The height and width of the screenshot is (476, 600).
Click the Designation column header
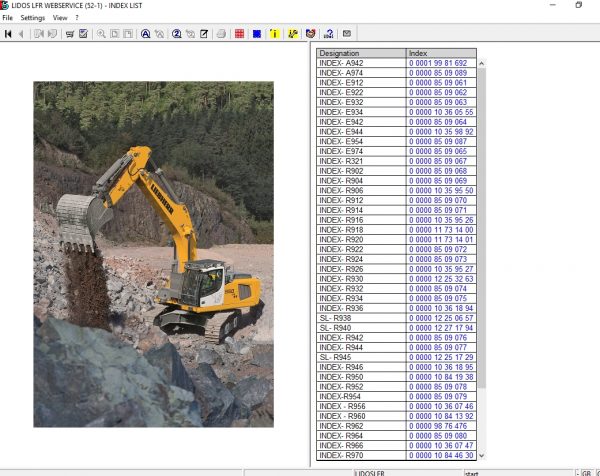[361, 53]
